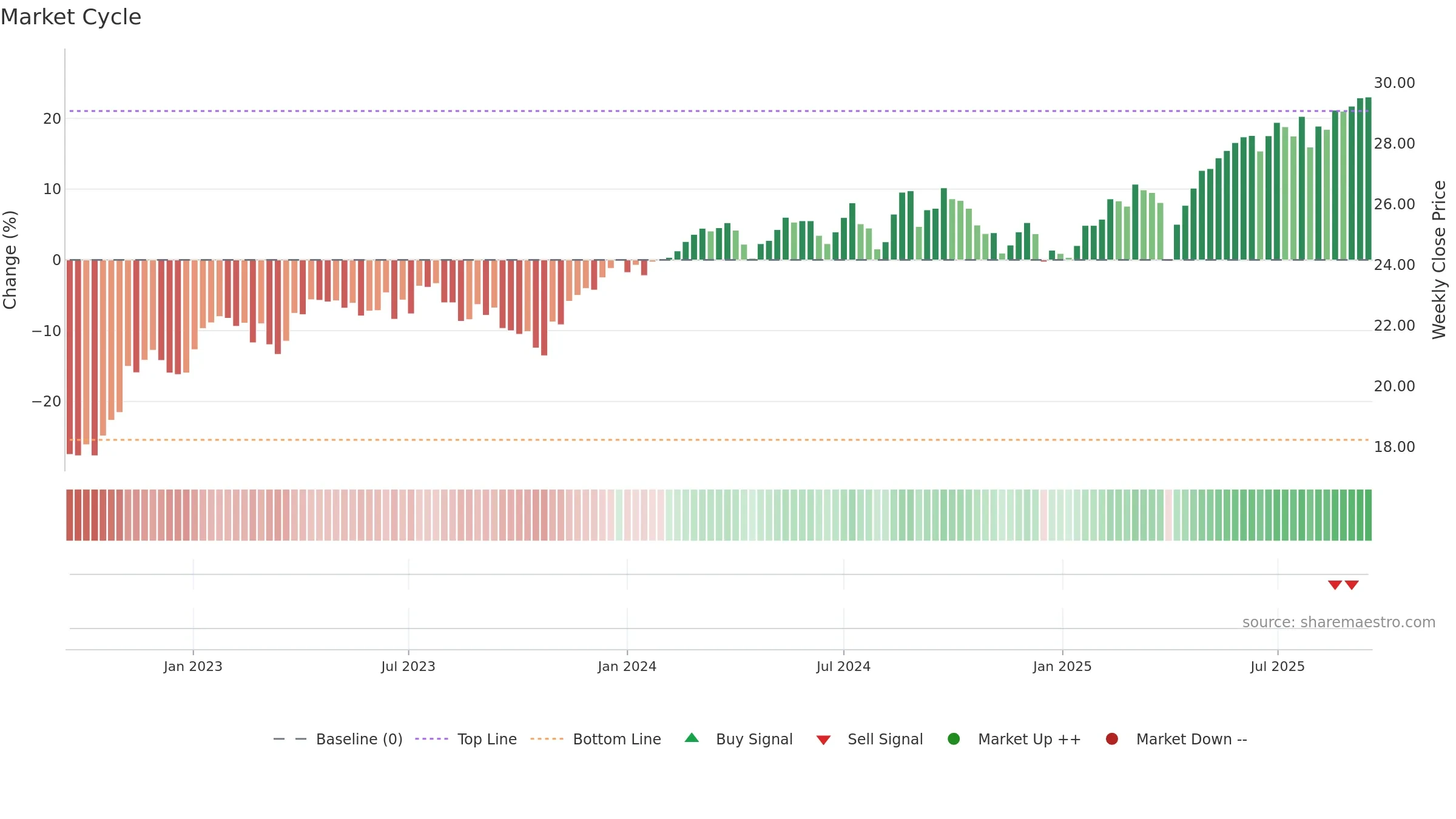The height and width of the screenshot is (819, 1456).
Task: Click the 20.00 price axis label
Action: click(1394, 386)
